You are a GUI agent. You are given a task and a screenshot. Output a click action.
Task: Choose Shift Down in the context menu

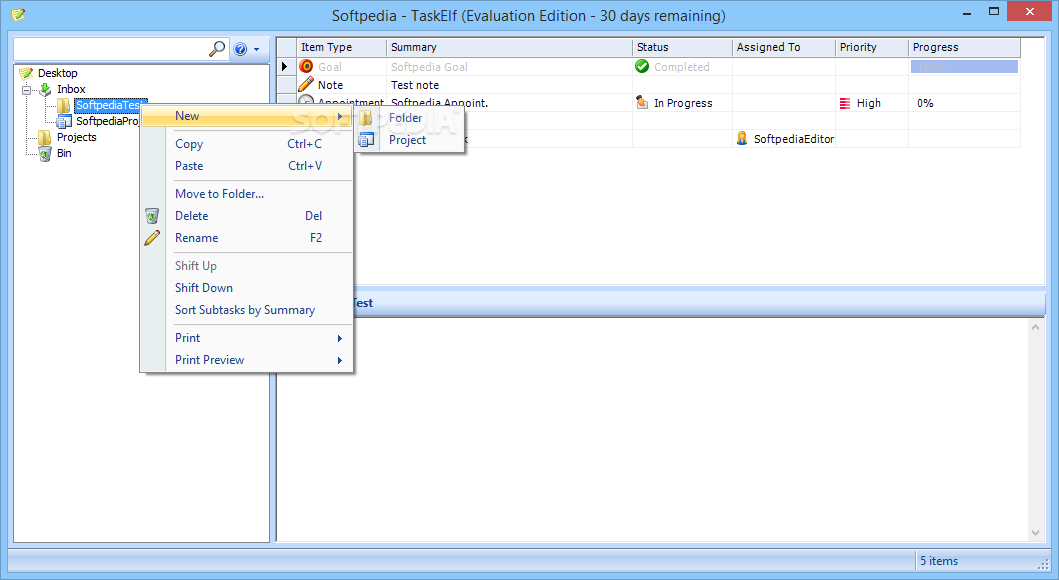point(247,288)
